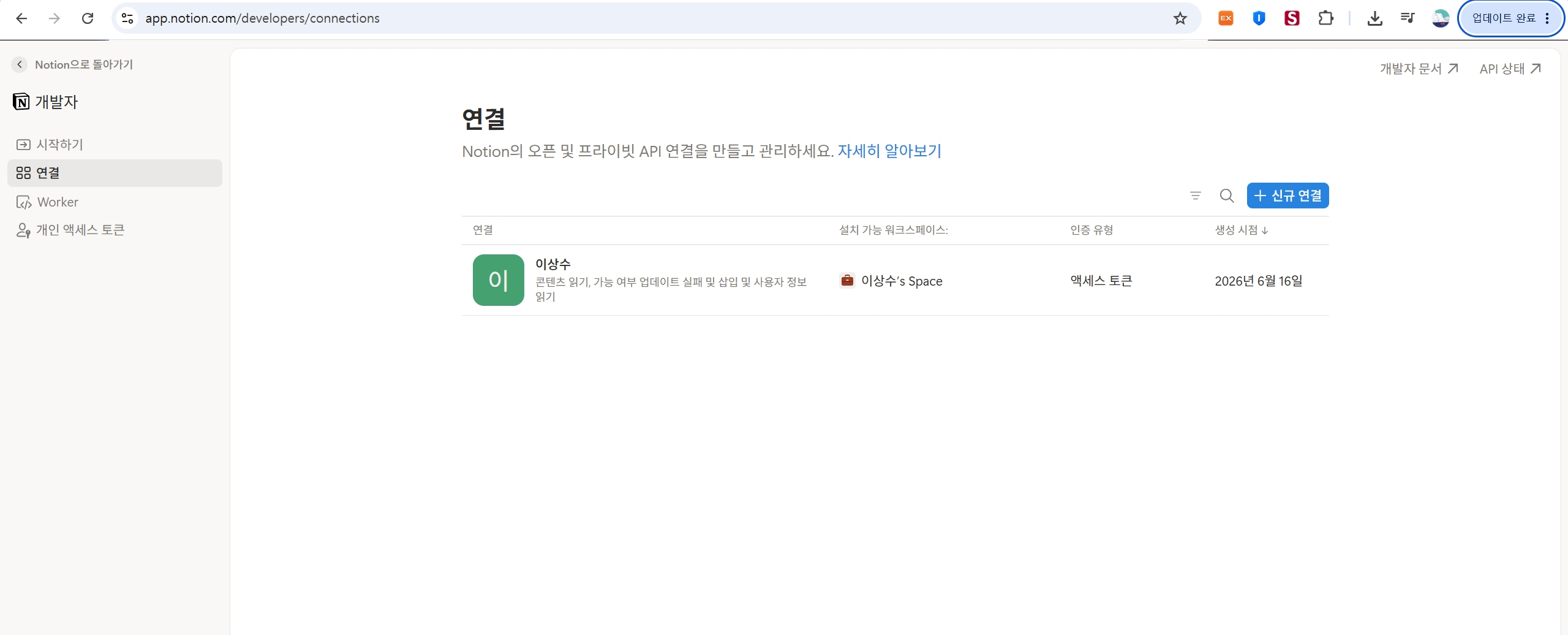Click the 액세스 토큰 cell
Viewport: 1568px width, 635px height.
(x=1101, y=281)
